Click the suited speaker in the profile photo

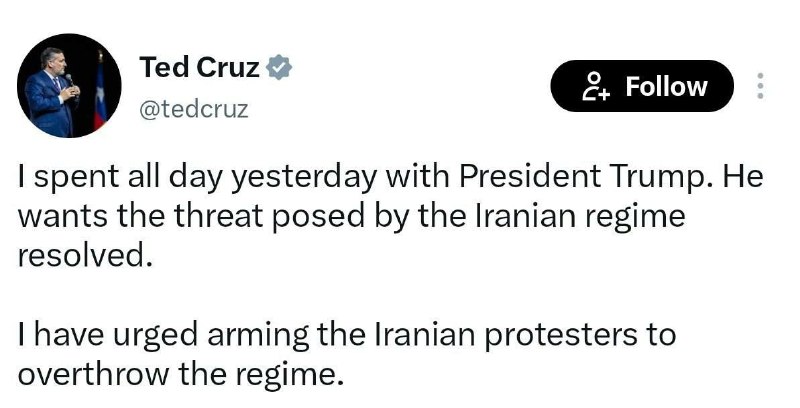click(53, 92)
